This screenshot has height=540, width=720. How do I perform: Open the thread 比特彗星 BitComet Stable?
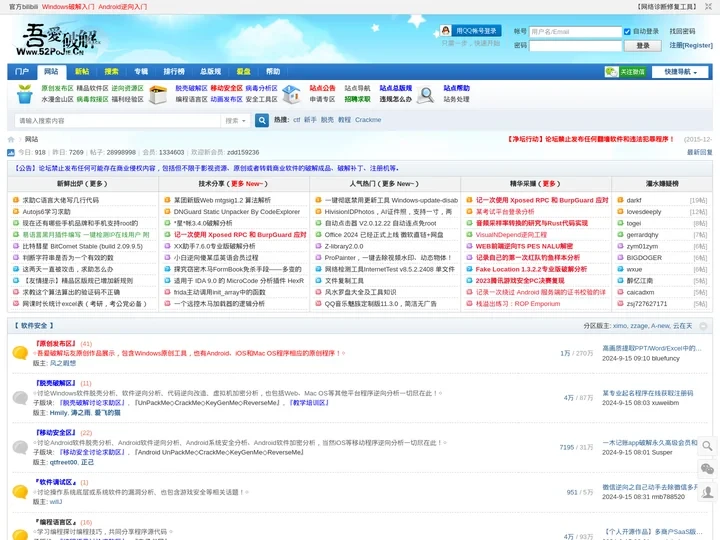83,246
